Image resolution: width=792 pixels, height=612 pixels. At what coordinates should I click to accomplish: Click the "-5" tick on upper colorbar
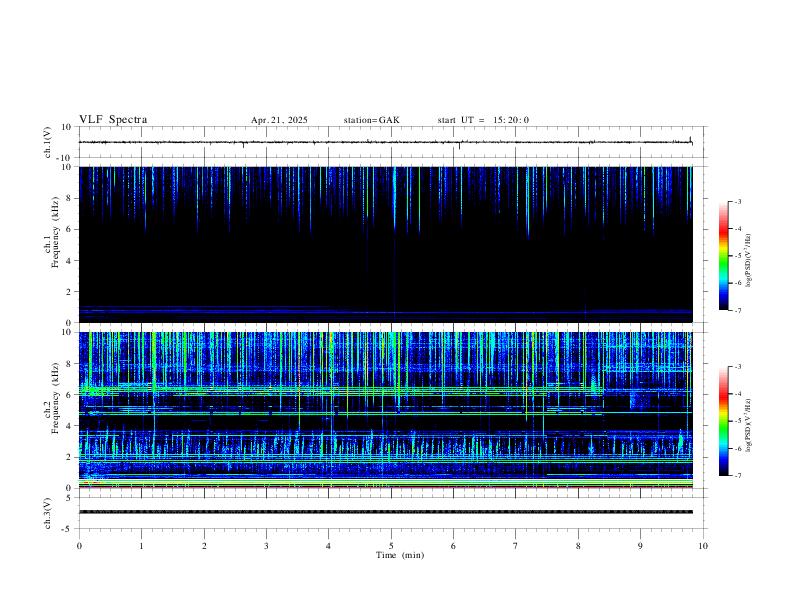tap(737, 256)
